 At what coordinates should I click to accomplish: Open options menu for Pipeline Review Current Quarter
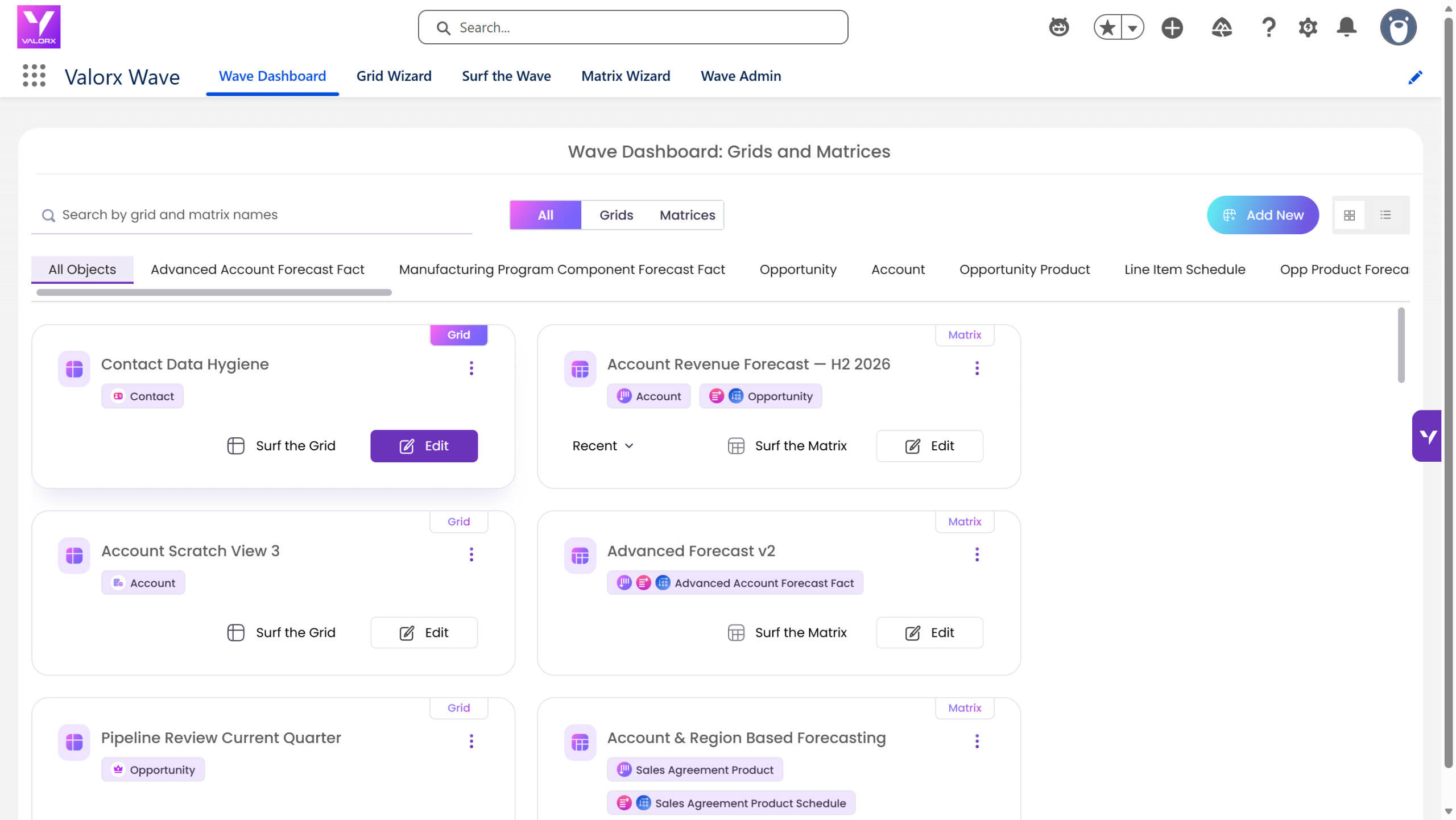471,741
